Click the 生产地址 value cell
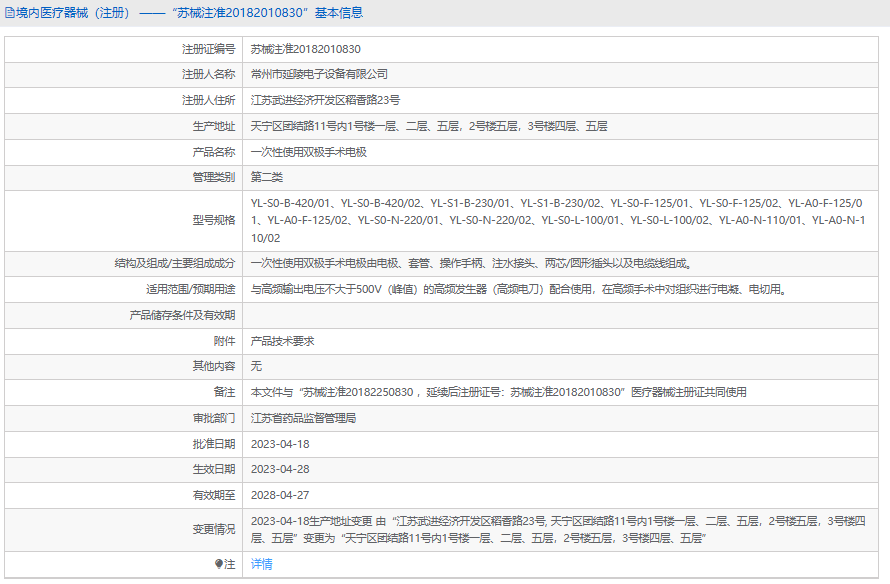890x584 pixels. point(428,126)
